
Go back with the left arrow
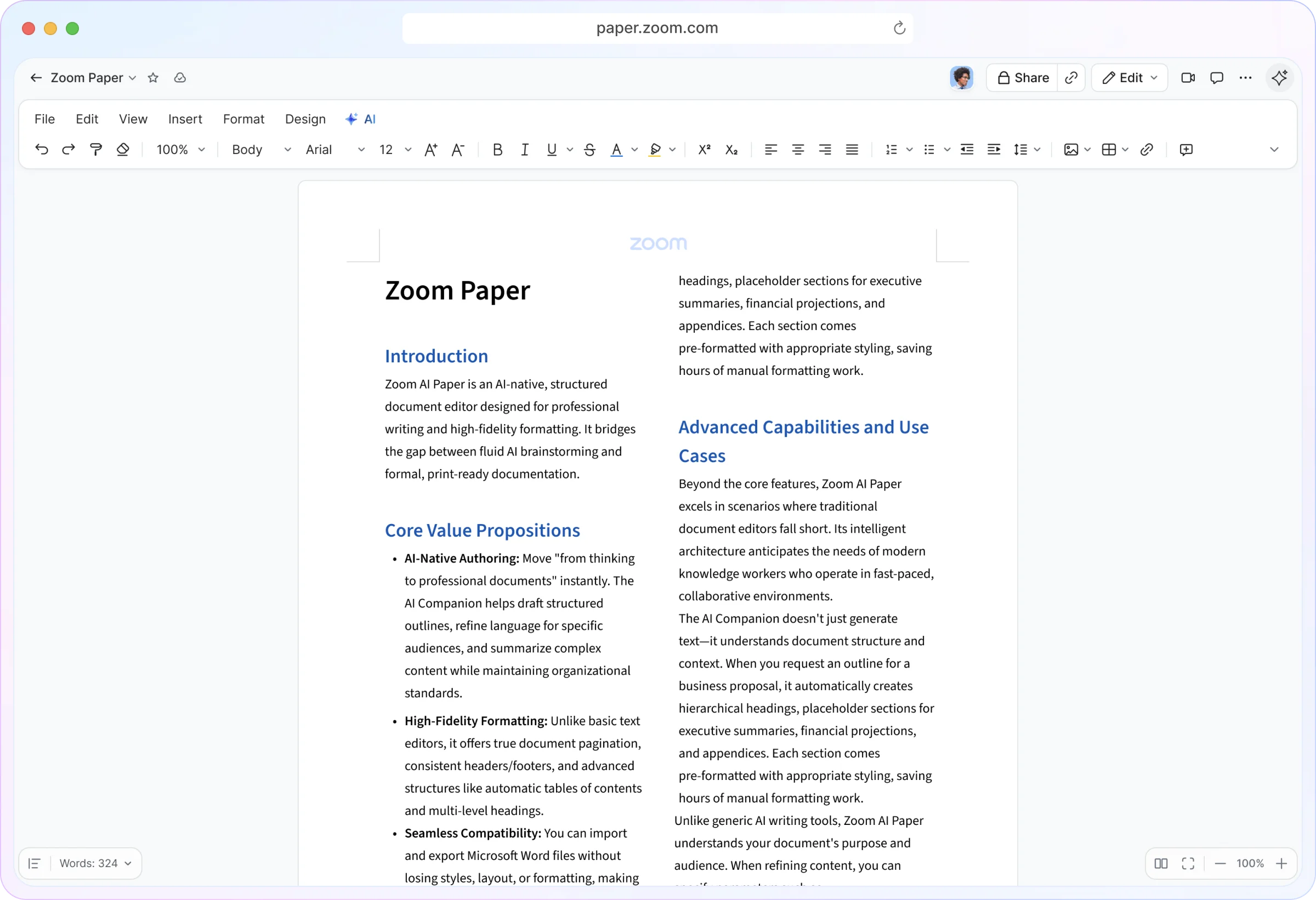pyautogui.click(x=36, y=77)
